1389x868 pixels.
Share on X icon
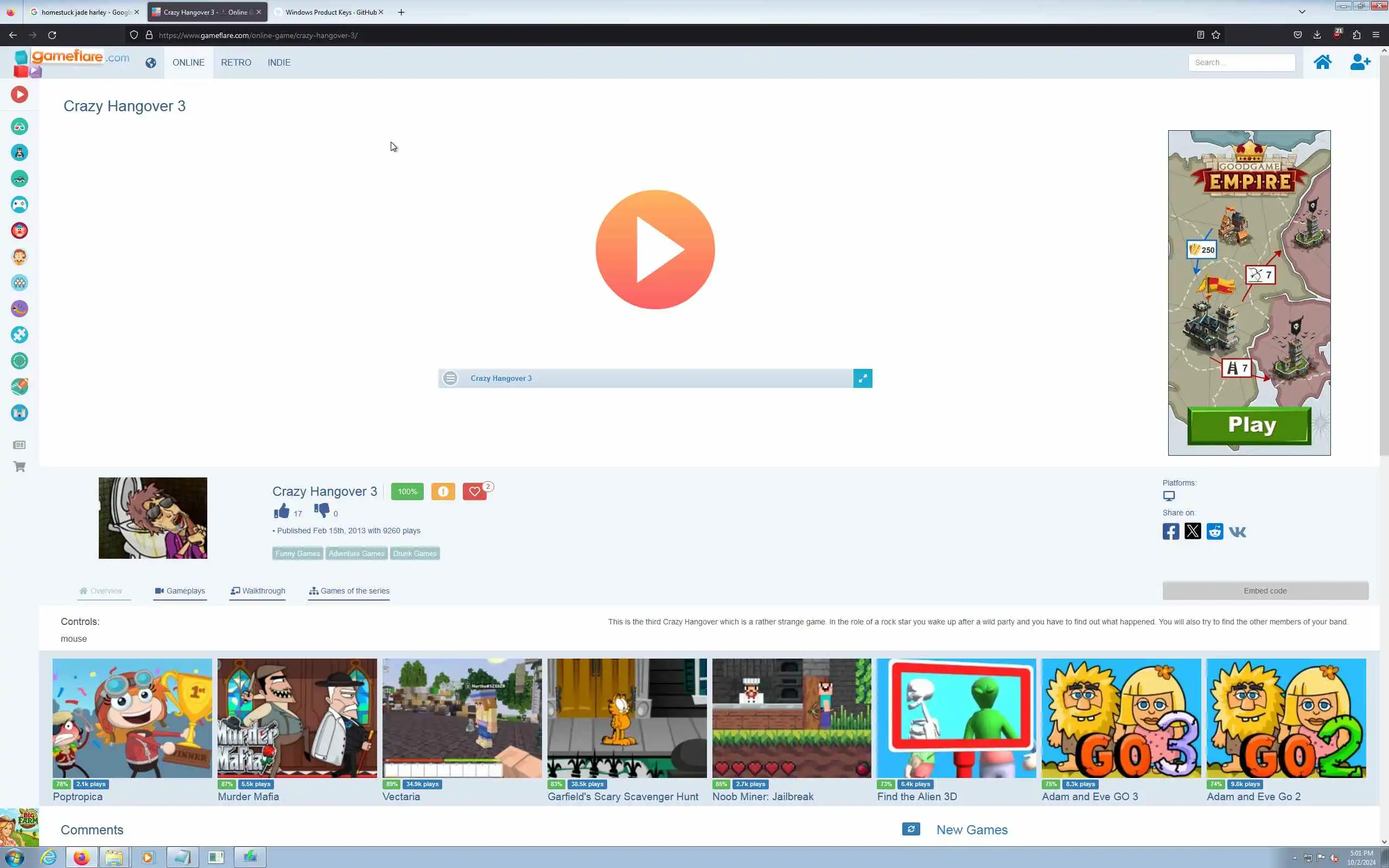(x=1192, y=532)
